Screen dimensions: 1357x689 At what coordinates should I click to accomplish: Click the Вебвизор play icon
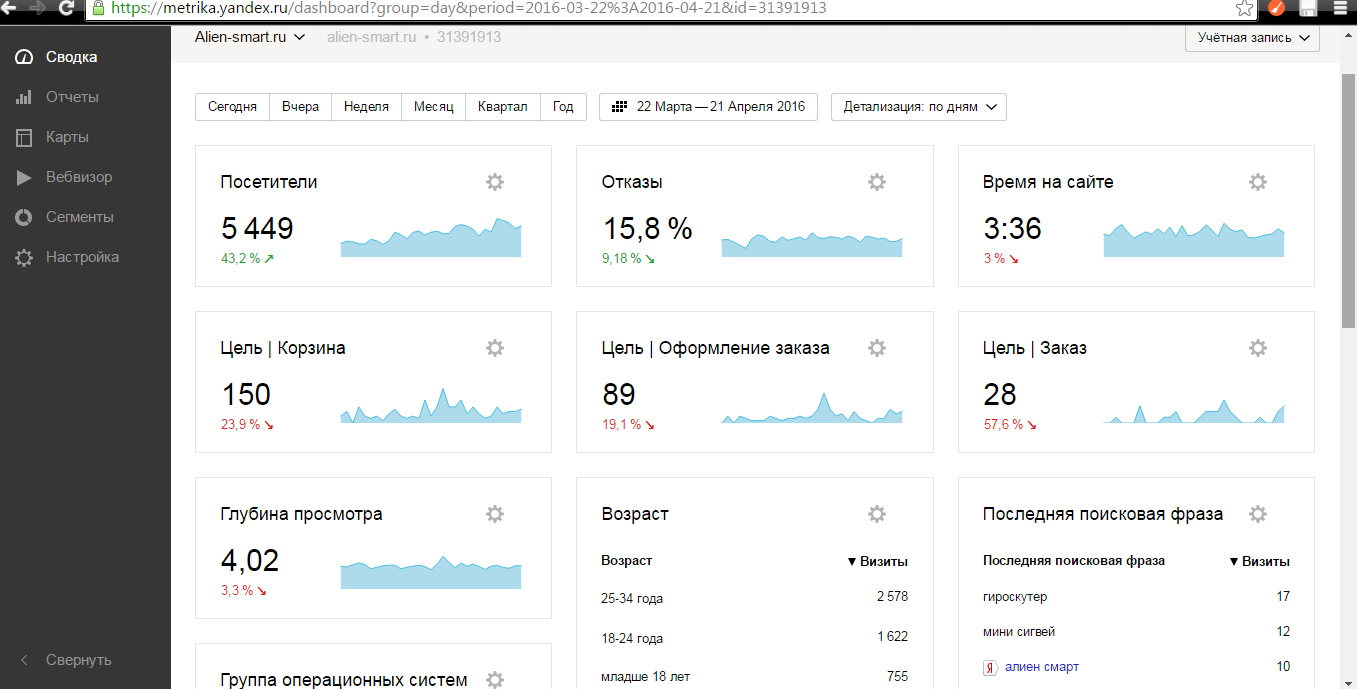[x=25, y=177]
